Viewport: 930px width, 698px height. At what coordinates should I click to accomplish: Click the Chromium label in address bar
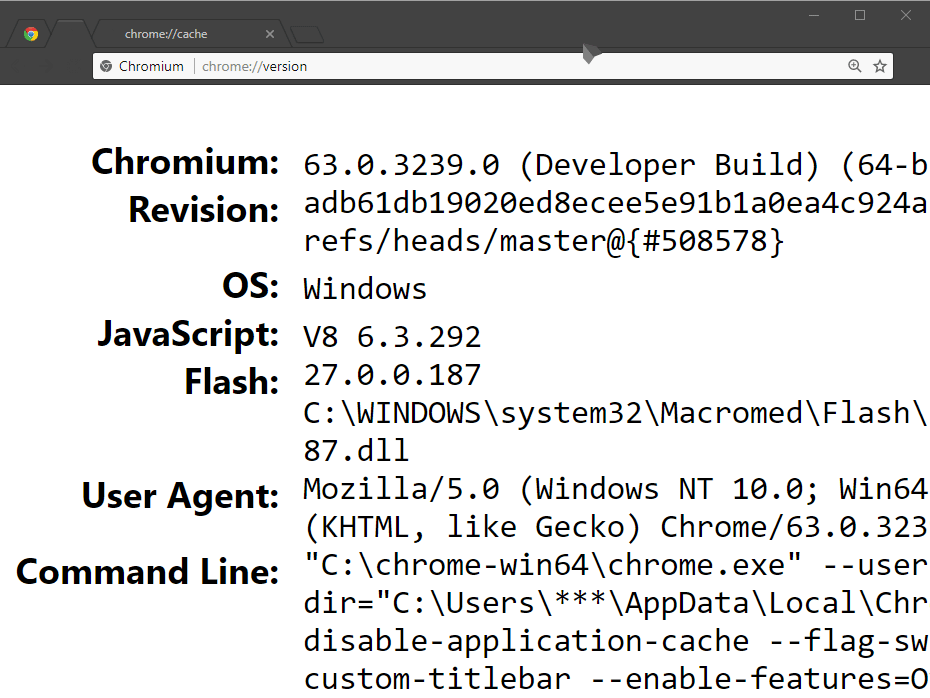tap(151, 66)
